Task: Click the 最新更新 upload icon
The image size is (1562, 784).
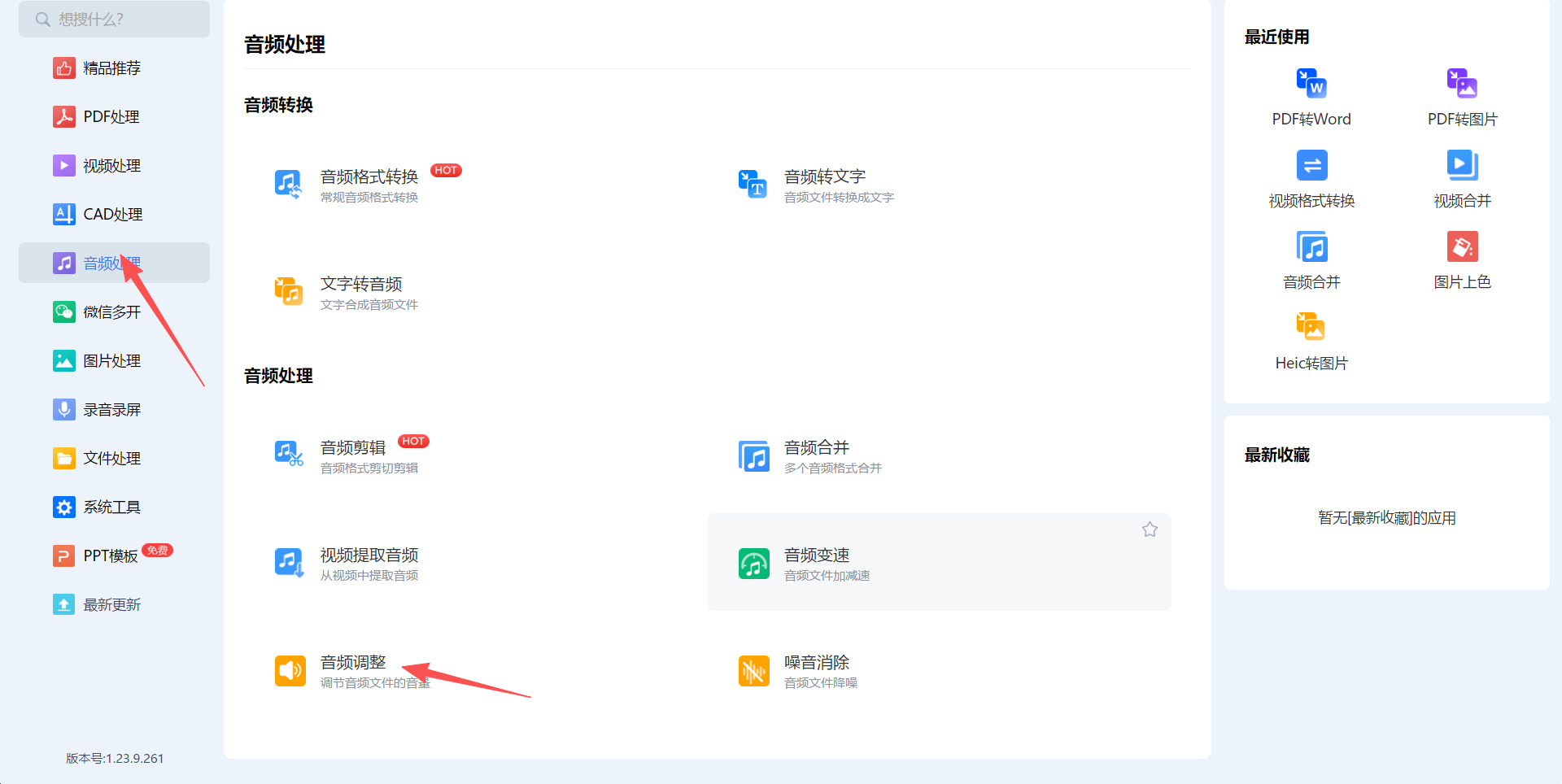Action: click(64, 604)
